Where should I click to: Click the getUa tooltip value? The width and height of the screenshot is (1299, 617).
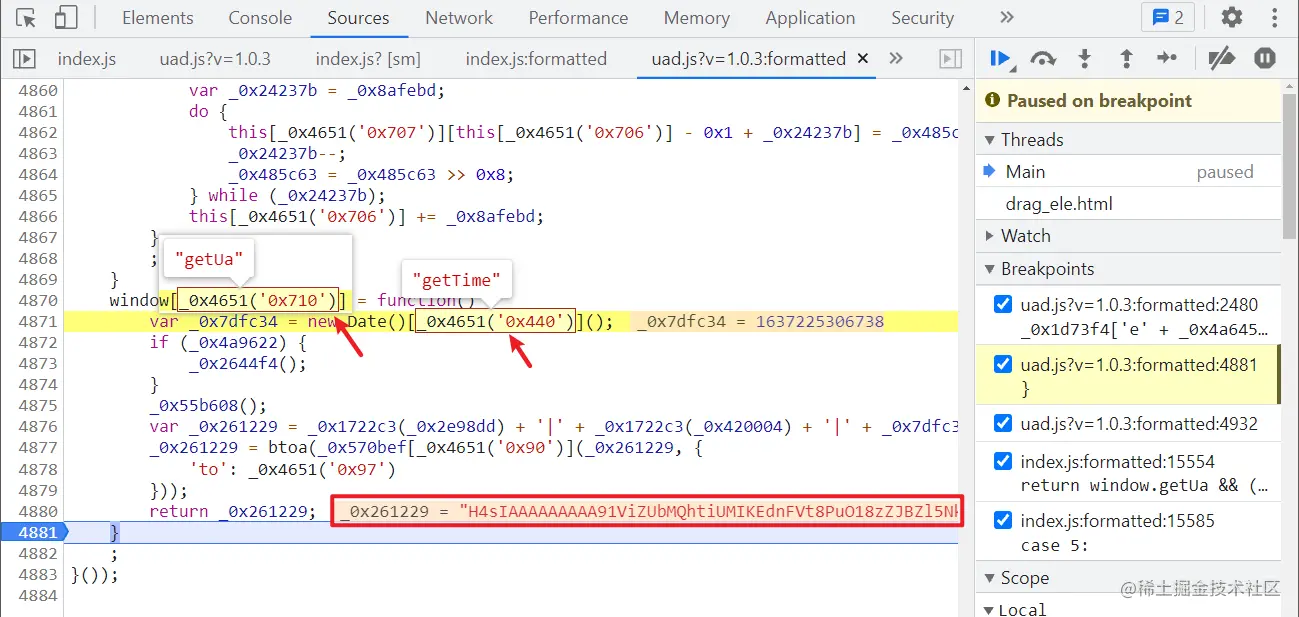point(209,259)
